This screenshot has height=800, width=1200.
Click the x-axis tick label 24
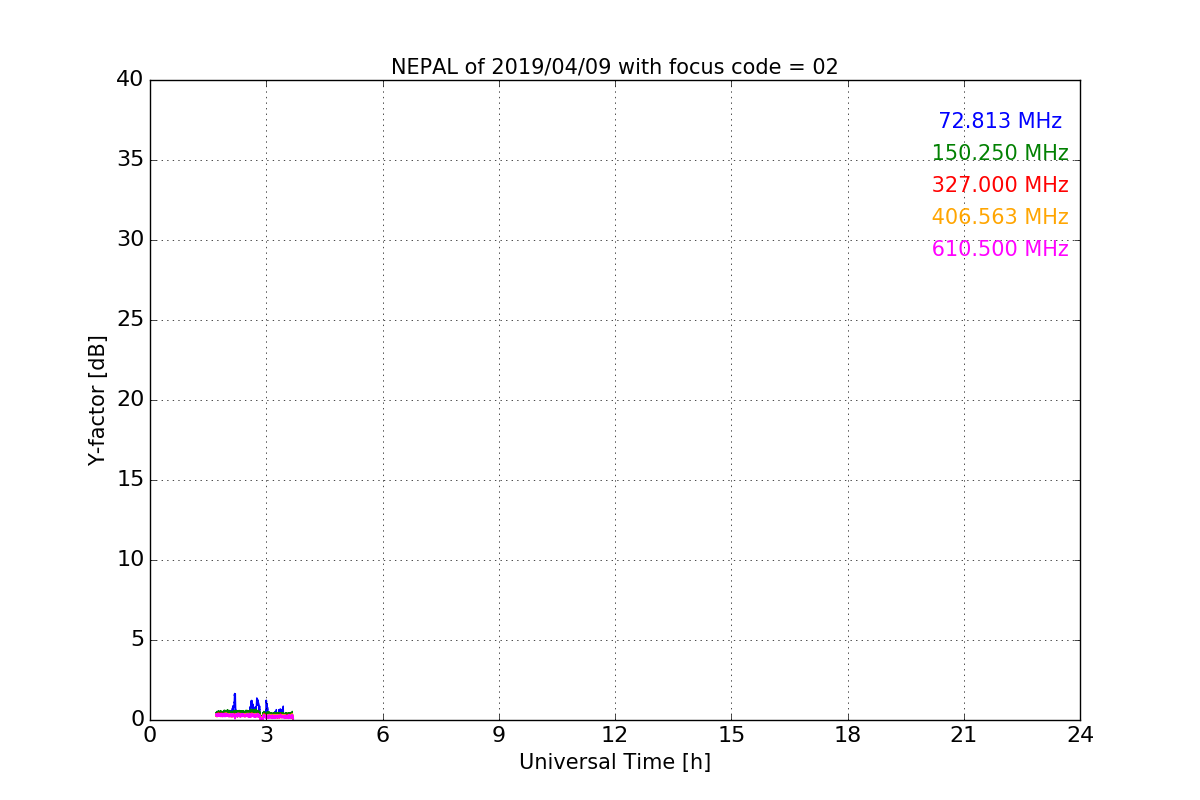(x=1080, y=735)
